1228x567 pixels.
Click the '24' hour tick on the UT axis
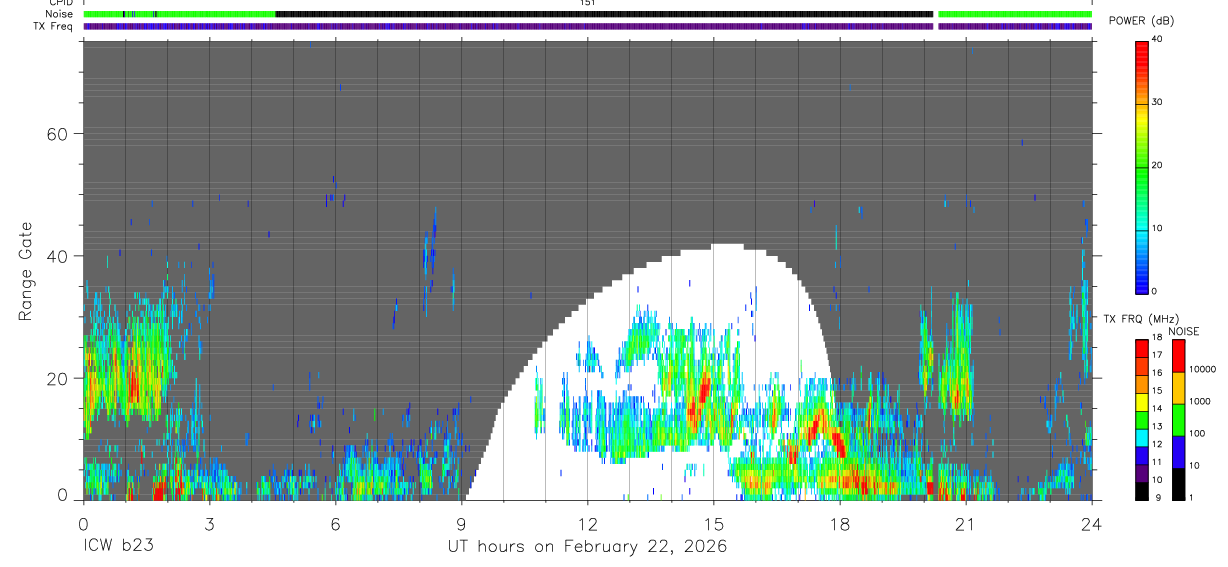pos(1091,523)
